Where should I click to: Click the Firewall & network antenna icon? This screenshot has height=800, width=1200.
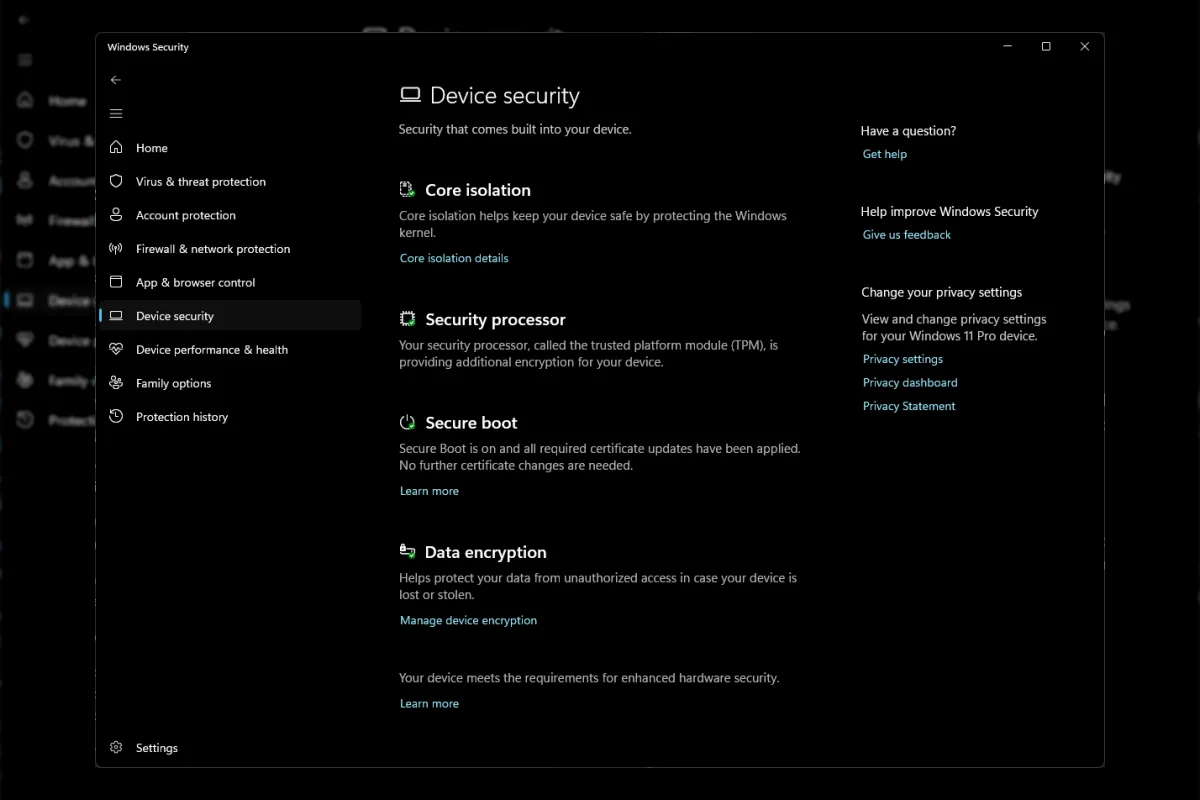point(116,248)
